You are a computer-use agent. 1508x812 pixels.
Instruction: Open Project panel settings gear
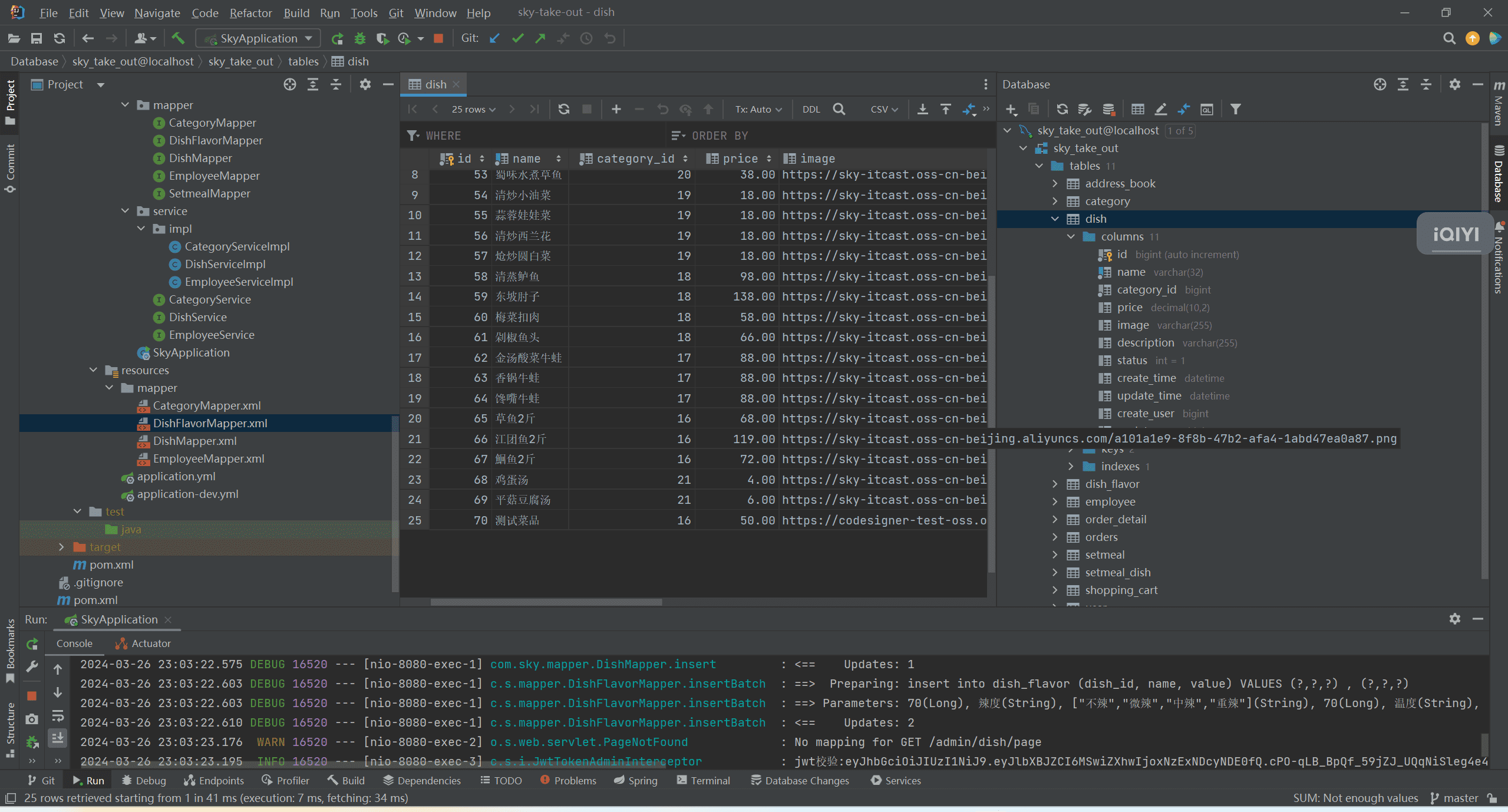point(365,84)
